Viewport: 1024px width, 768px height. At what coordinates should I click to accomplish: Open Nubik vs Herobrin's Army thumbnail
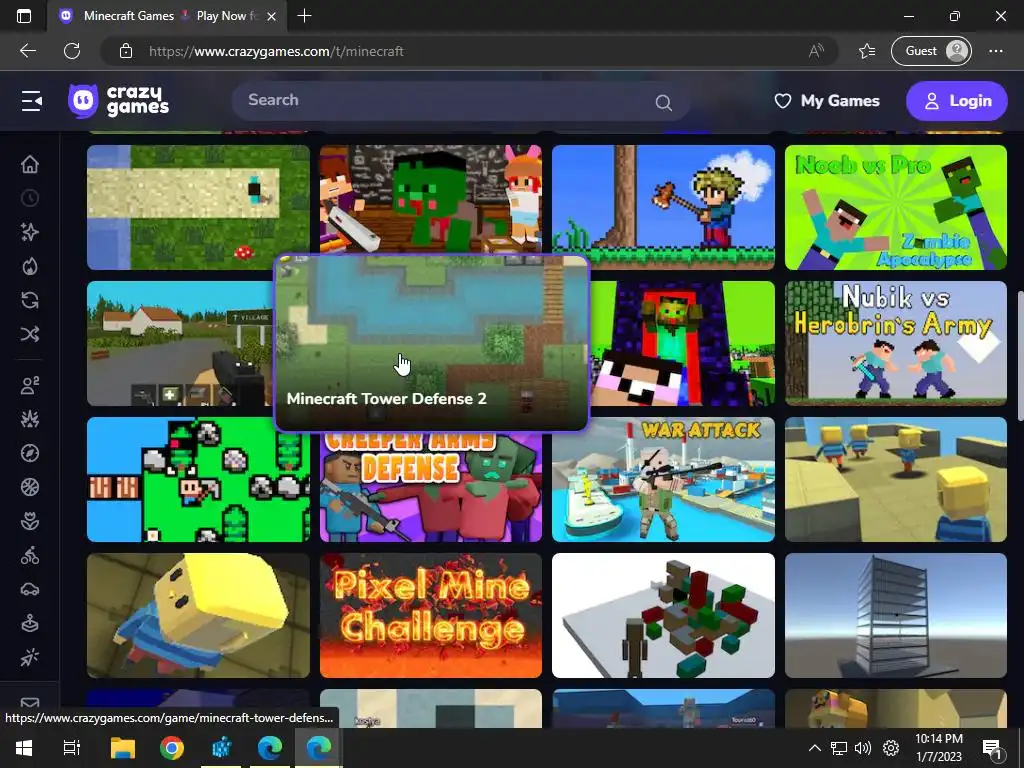[896, 343]
